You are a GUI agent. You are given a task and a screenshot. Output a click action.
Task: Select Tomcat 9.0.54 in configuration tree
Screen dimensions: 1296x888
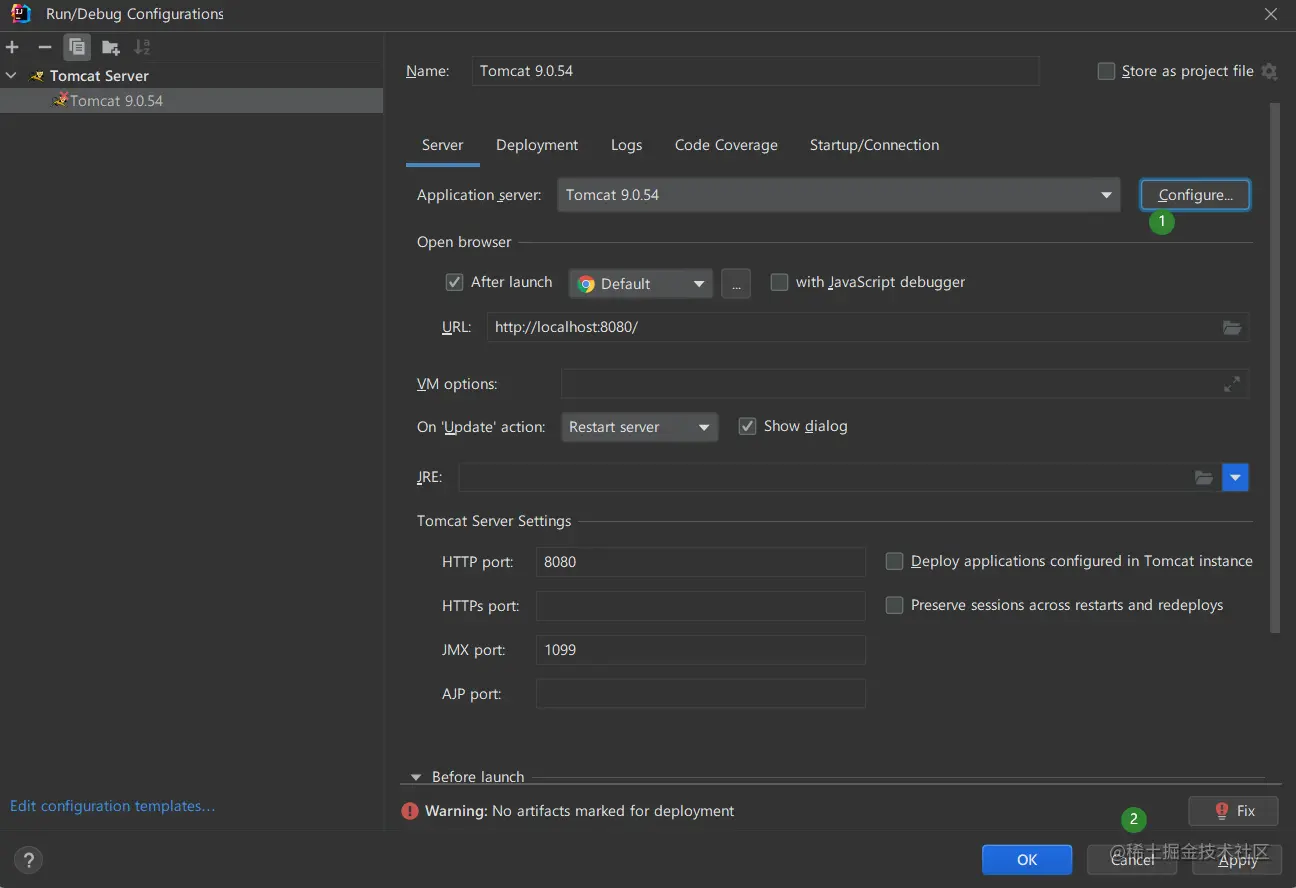click(191, 100)
